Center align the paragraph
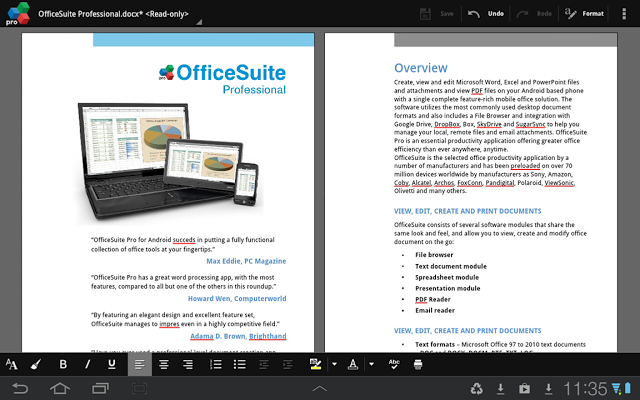The height and width of the screenshot is (400, 640). 163,365
